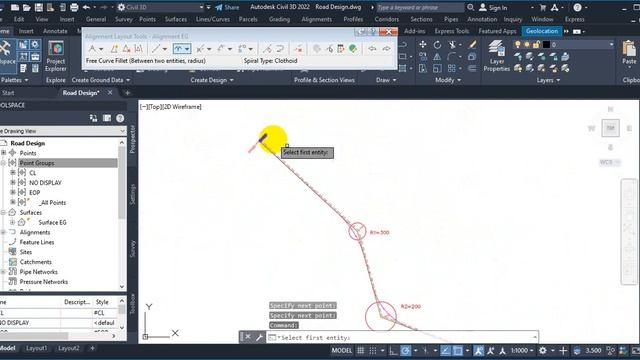Click the Undo arrow in Alignment Layout Tools
640x360 pixels.
coord(372,49)
